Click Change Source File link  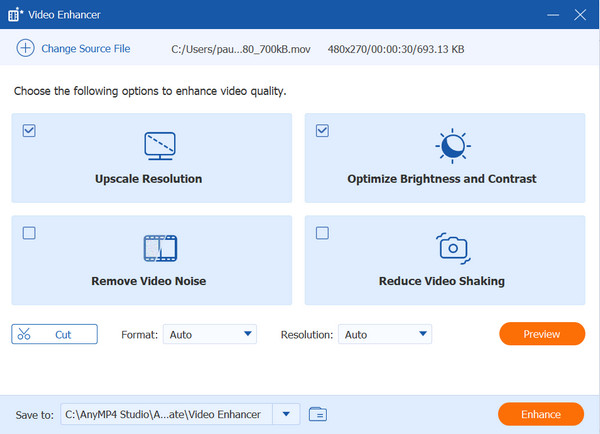click(86, 49)
